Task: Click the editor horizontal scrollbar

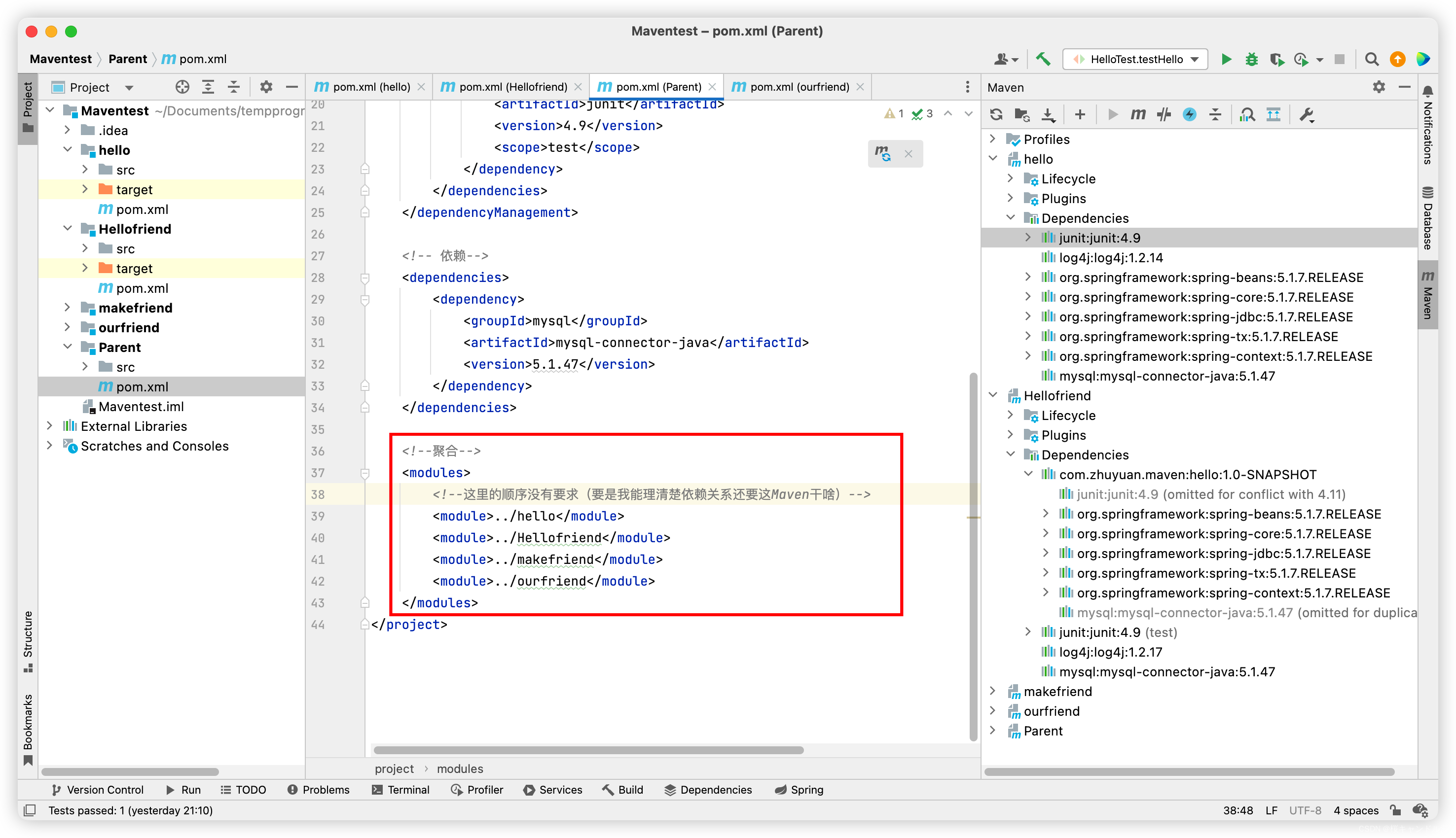Action: pos(588,750)
